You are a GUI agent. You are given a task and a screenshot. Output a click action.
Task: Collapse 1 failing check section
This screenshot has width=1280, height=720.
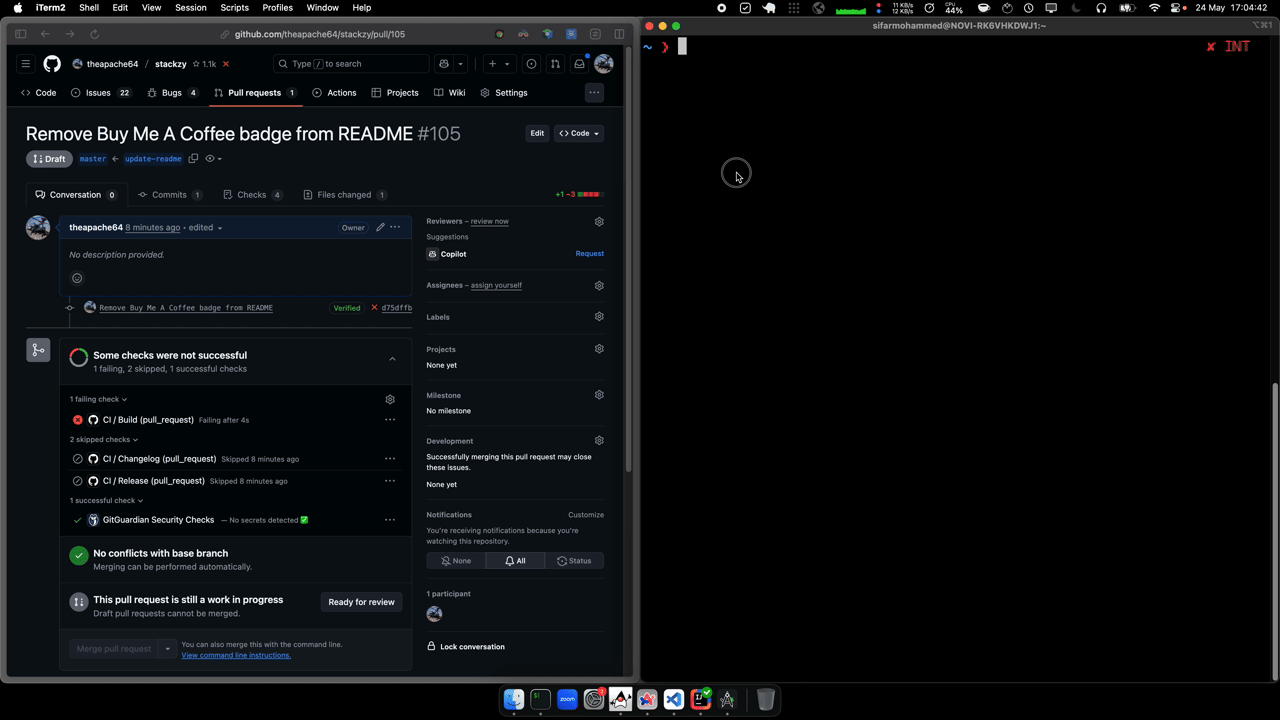(x=99, y=399)
